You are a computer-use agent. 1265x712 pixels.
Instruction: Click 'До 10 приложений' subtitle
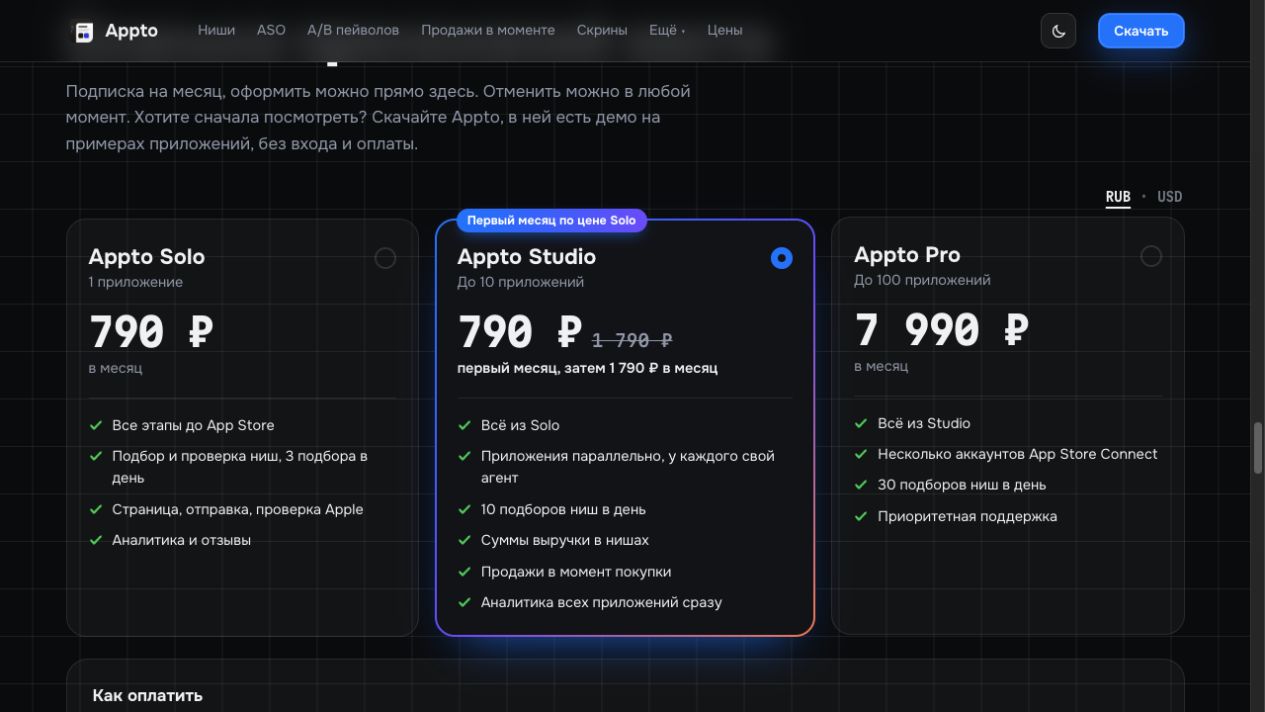point(520,282)
